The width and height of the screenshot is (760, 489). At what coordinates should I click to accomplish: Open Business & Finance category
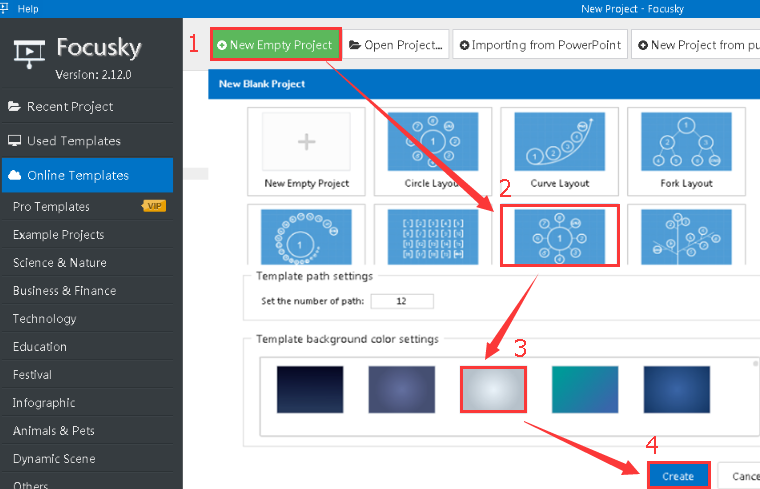87,291
